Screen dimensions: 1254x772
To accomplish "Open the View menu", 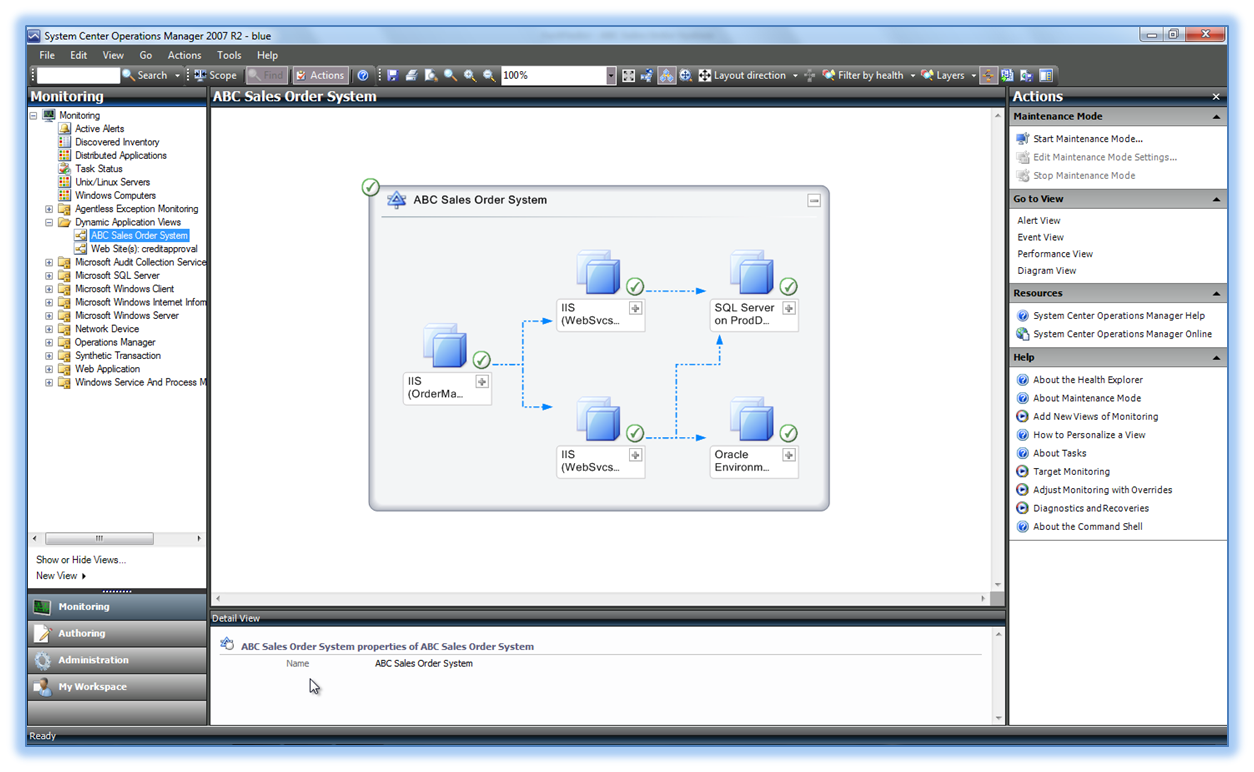I will tap(113, 55).
